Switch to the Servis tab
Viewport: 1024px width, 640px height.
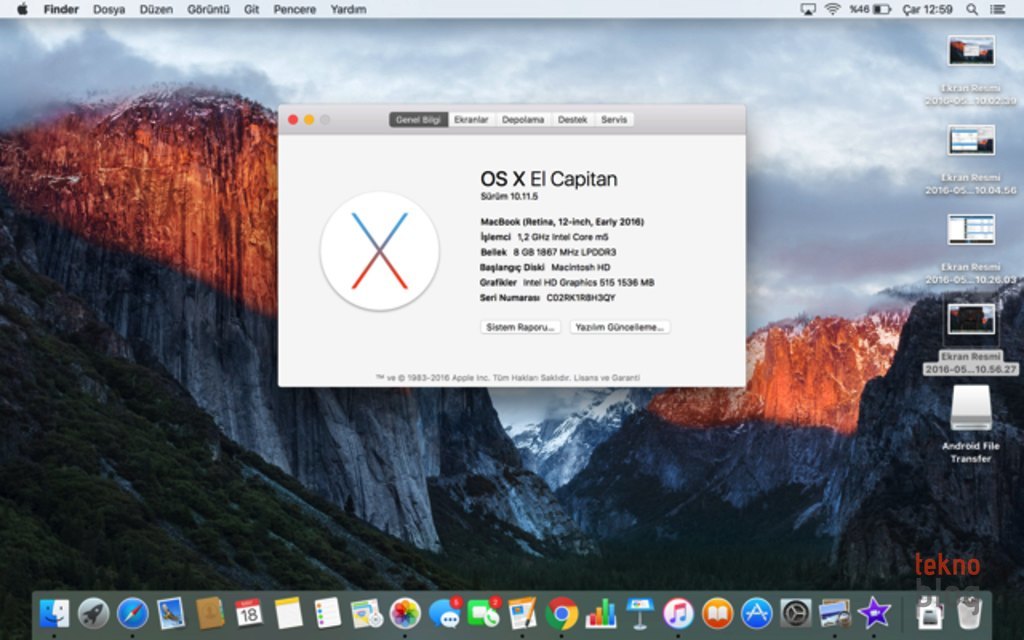[x=614, y=120]
